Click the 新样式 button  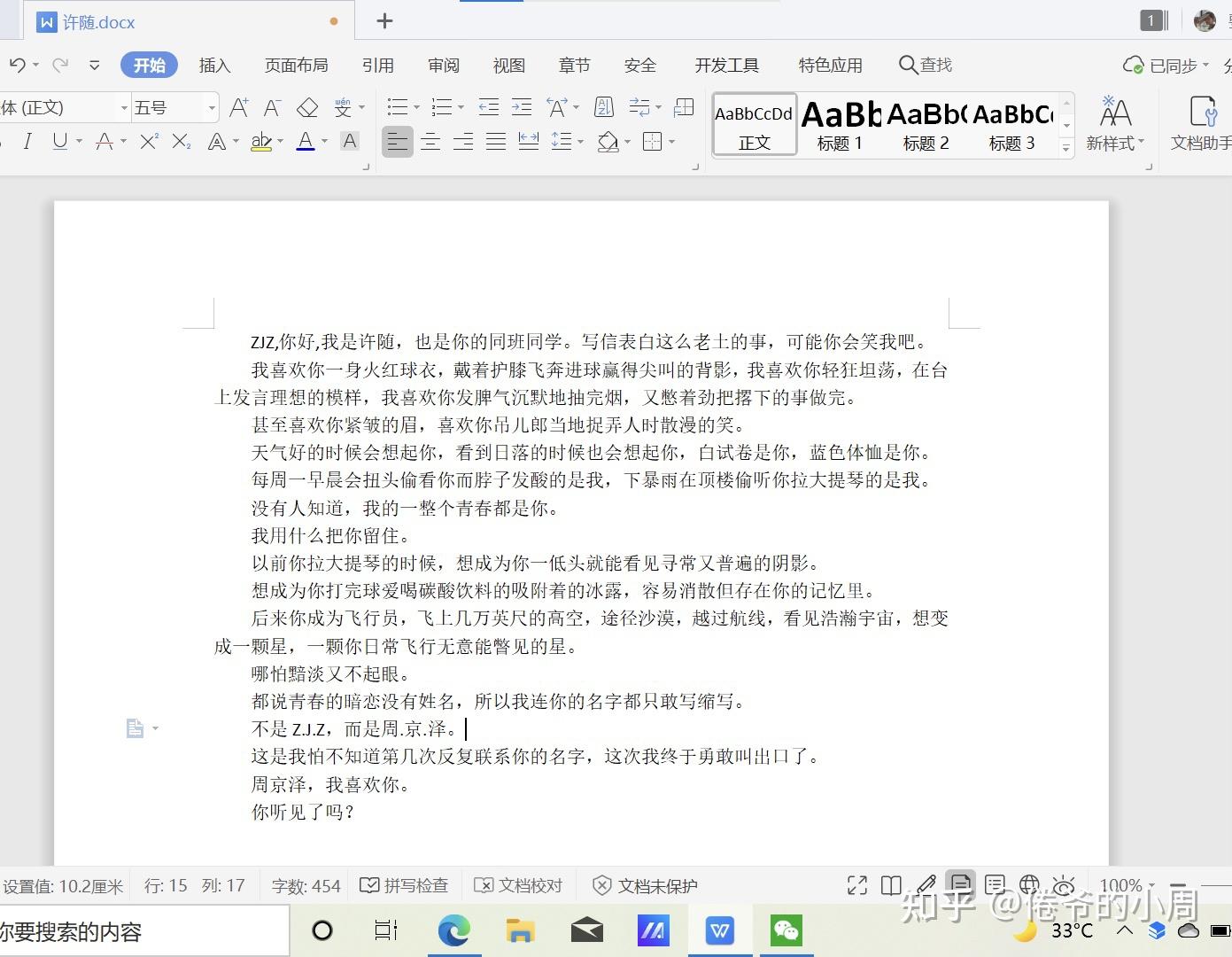[1115, 125]
